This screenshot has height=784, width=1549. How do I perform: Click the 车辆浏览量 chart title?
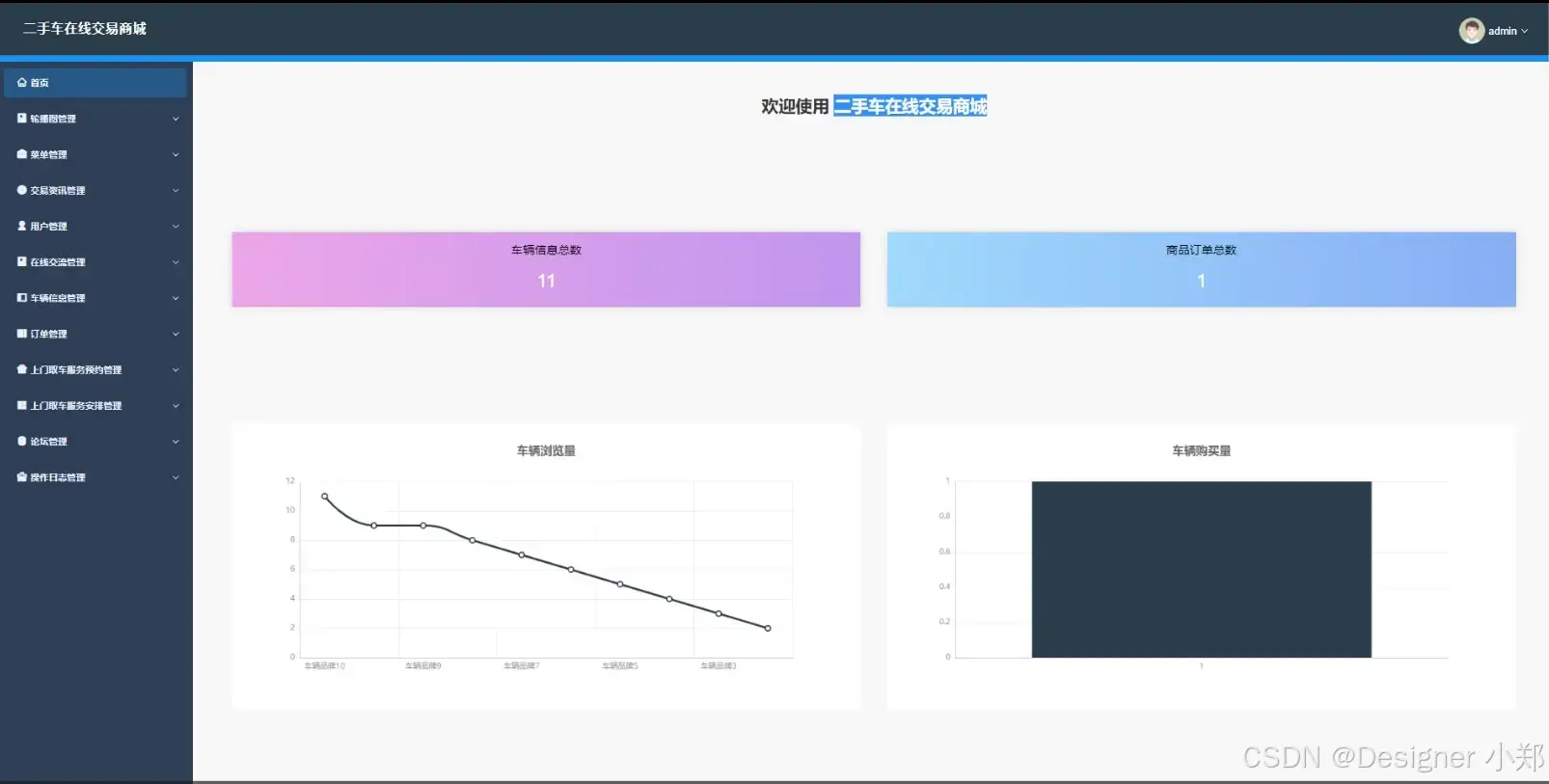tap(546, 450)
